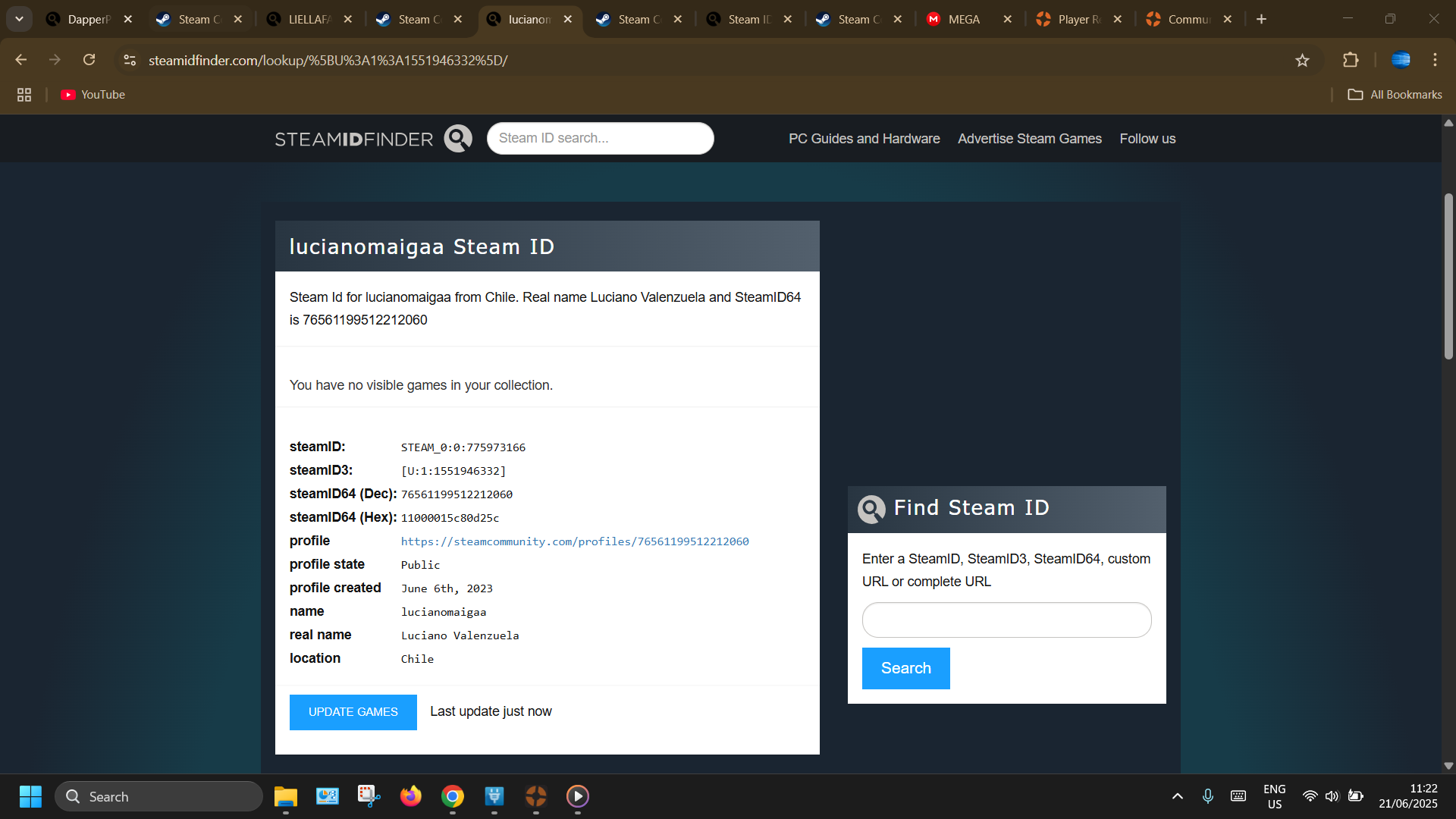The height and width of the screenshot is (819, 1456).
Task: Click the SteamIDFinder magnifier logo icon
Action: tap(458, 139)
